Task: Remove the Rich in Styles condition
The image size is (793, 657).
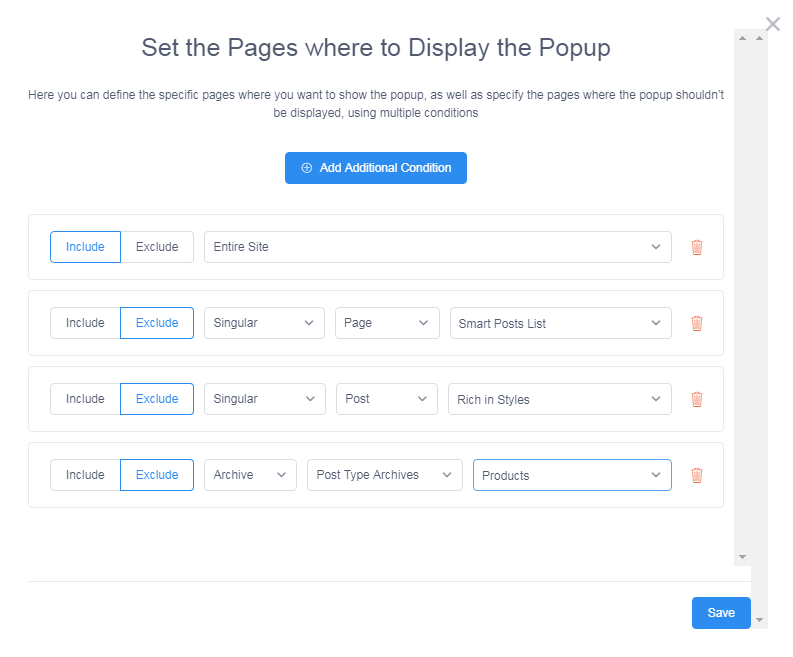Action: [x=696, y=399]
